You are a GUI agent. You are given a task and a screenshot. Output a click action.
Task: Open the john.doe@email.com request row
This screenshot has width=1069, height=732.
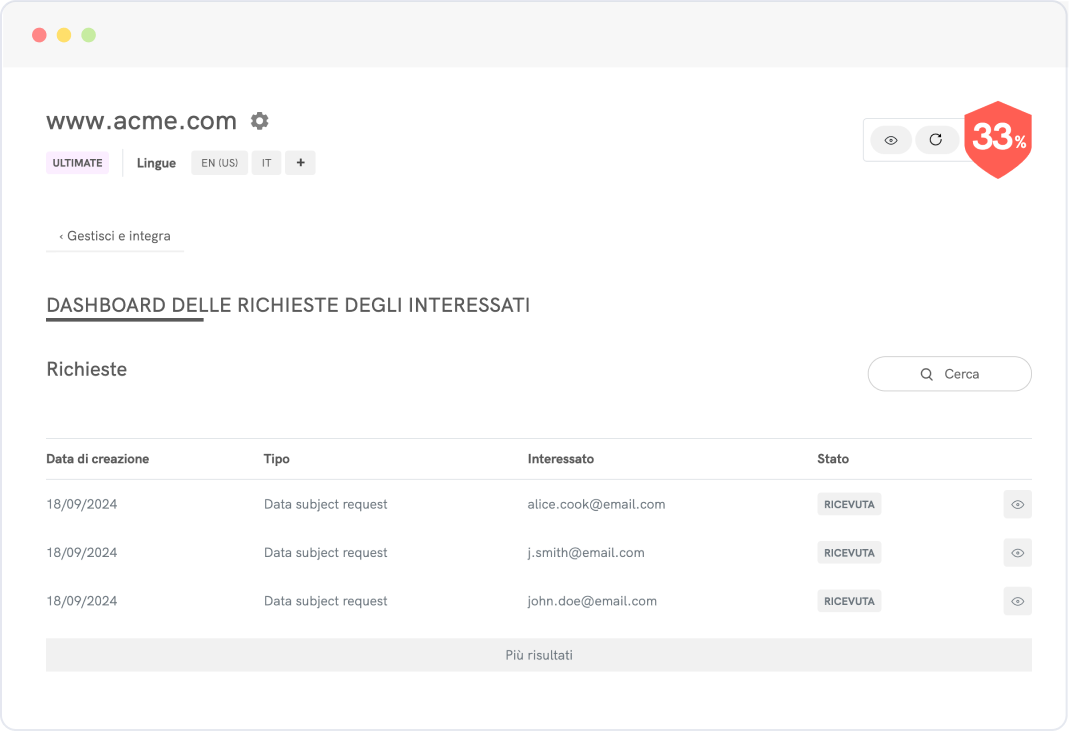pos(592,601)
